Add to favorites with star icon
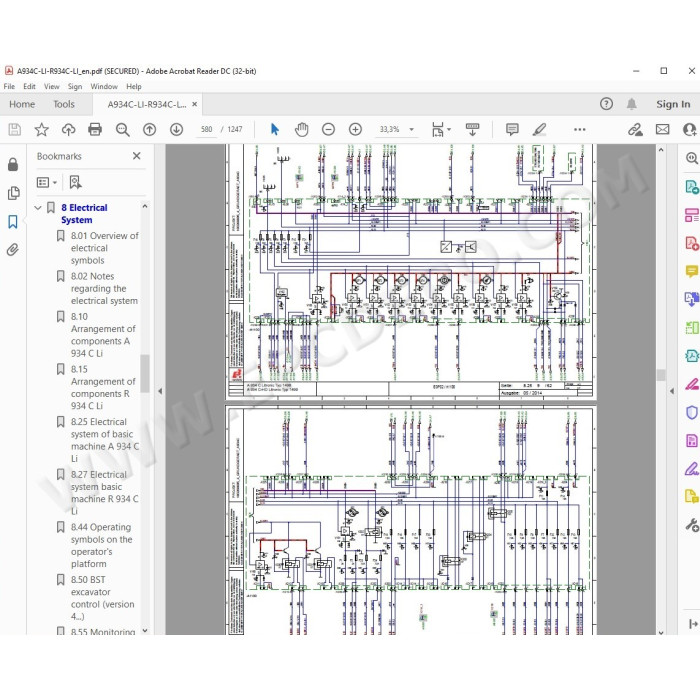The width and height of the screenshot is (700, 700). pos(42,129)
